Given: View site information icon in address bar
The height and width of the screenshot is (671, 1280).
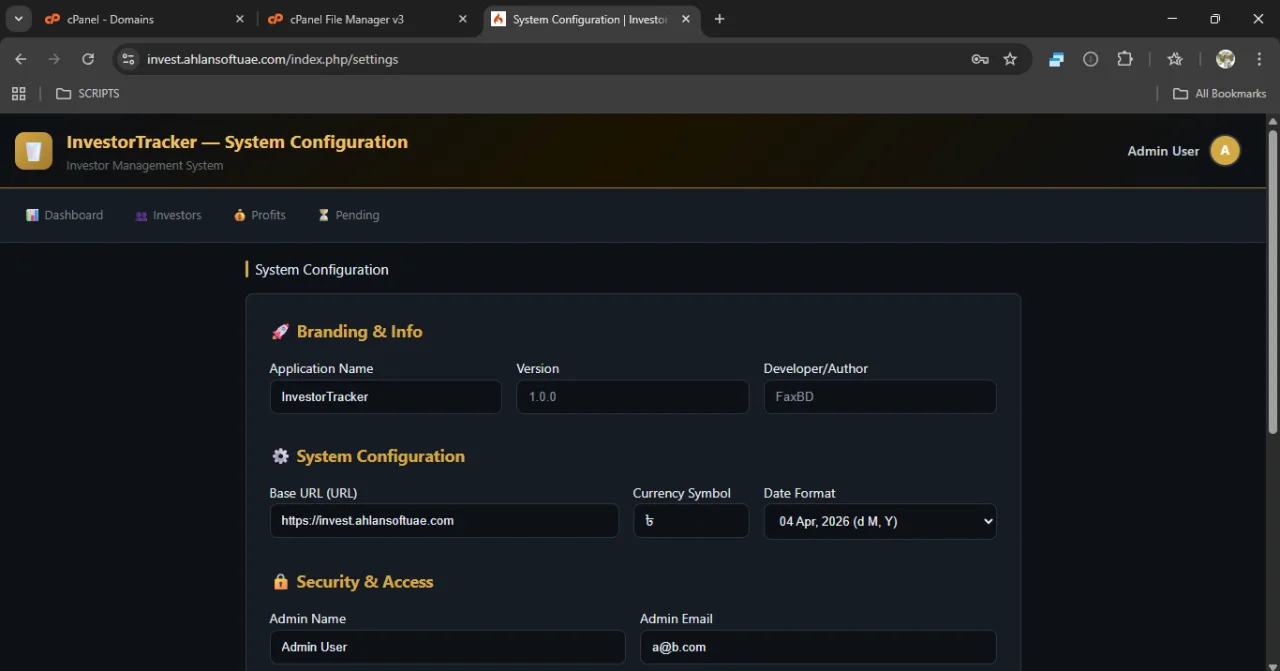Looking at the screenshot, I should (x=128, y=59).
